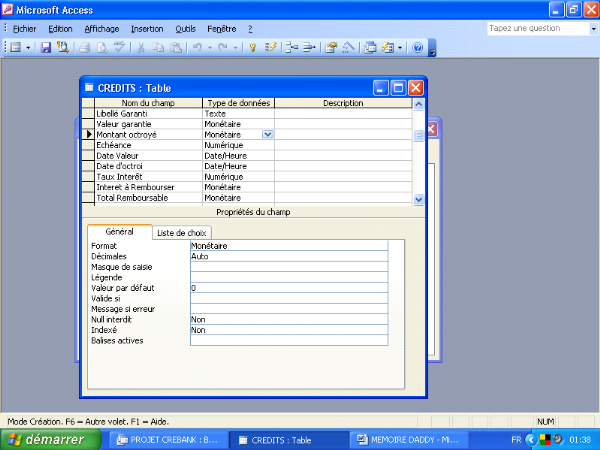Click the Print icon in the toolbar
The image size is (600, 450).
84,47
